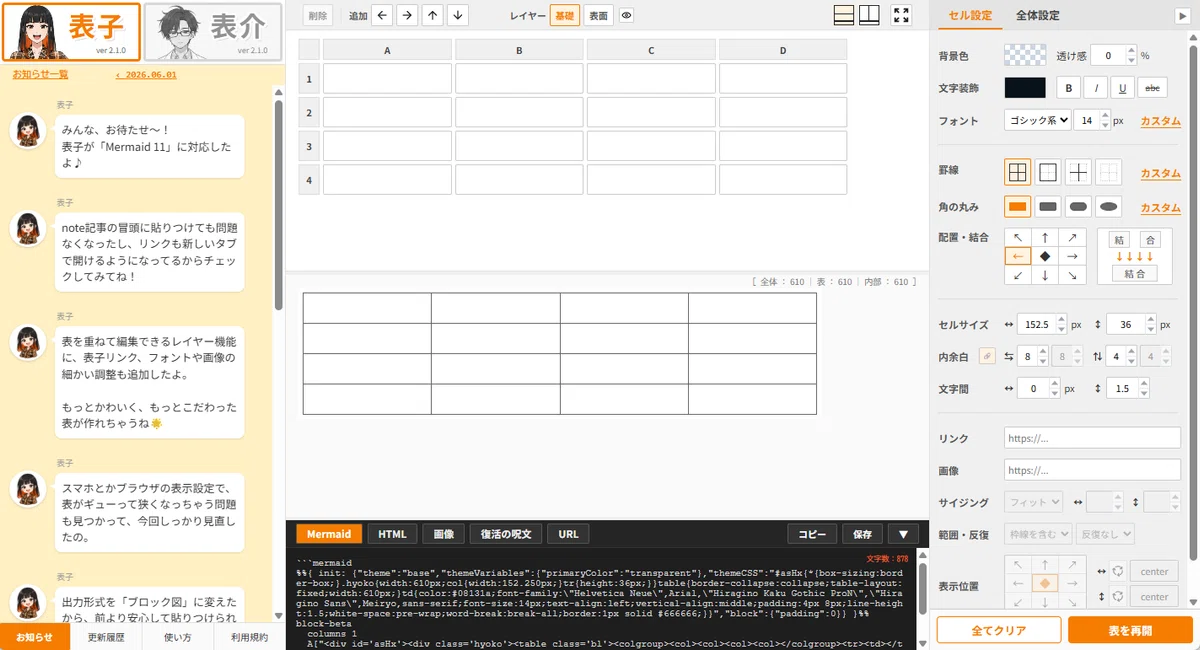Screen dimensions: 1200x650
Task: Choose the ellipse corner shape
Action: 1108,207
